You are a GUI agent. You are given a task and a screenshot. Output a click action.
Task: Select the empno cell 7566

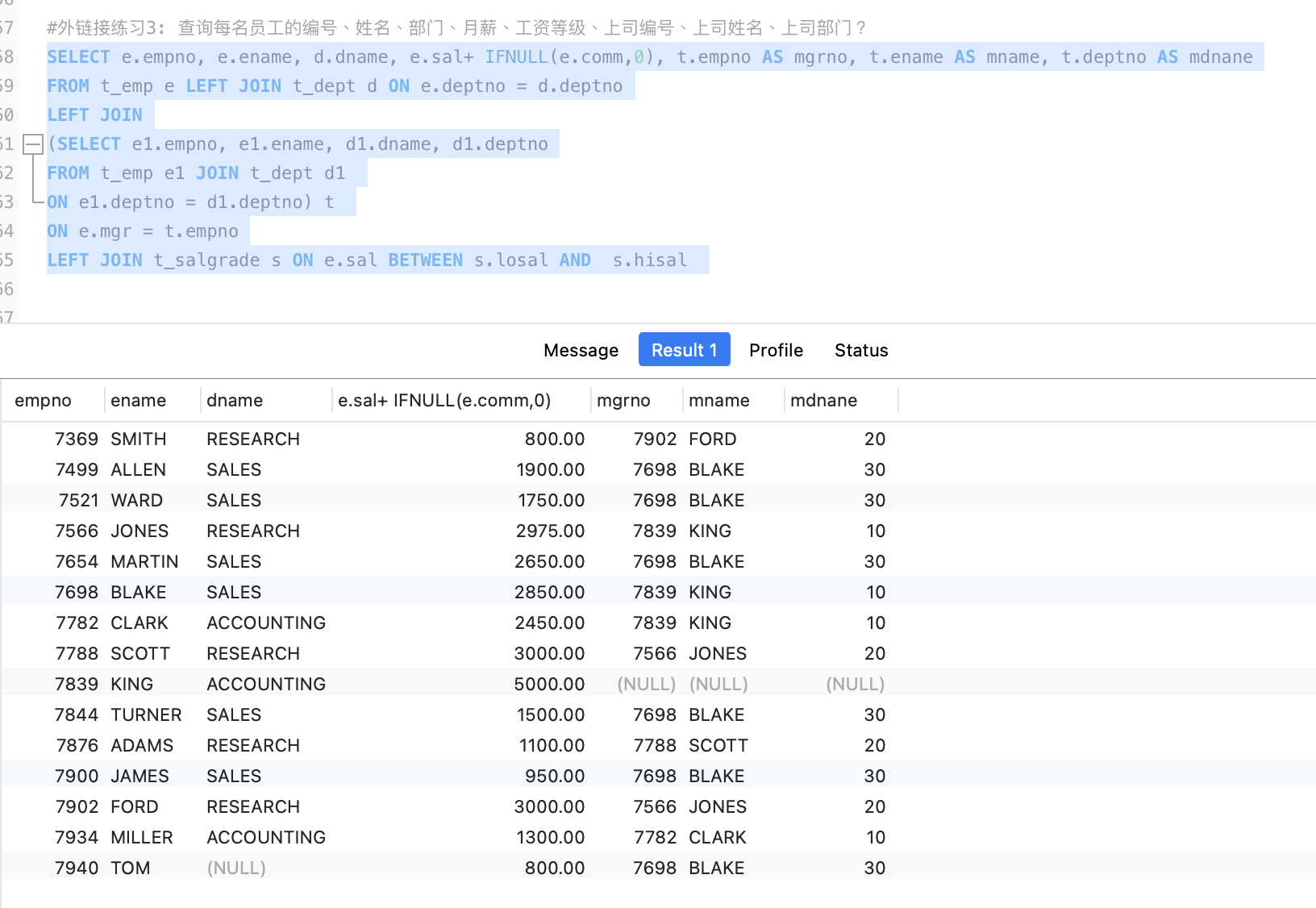(77, 531)
